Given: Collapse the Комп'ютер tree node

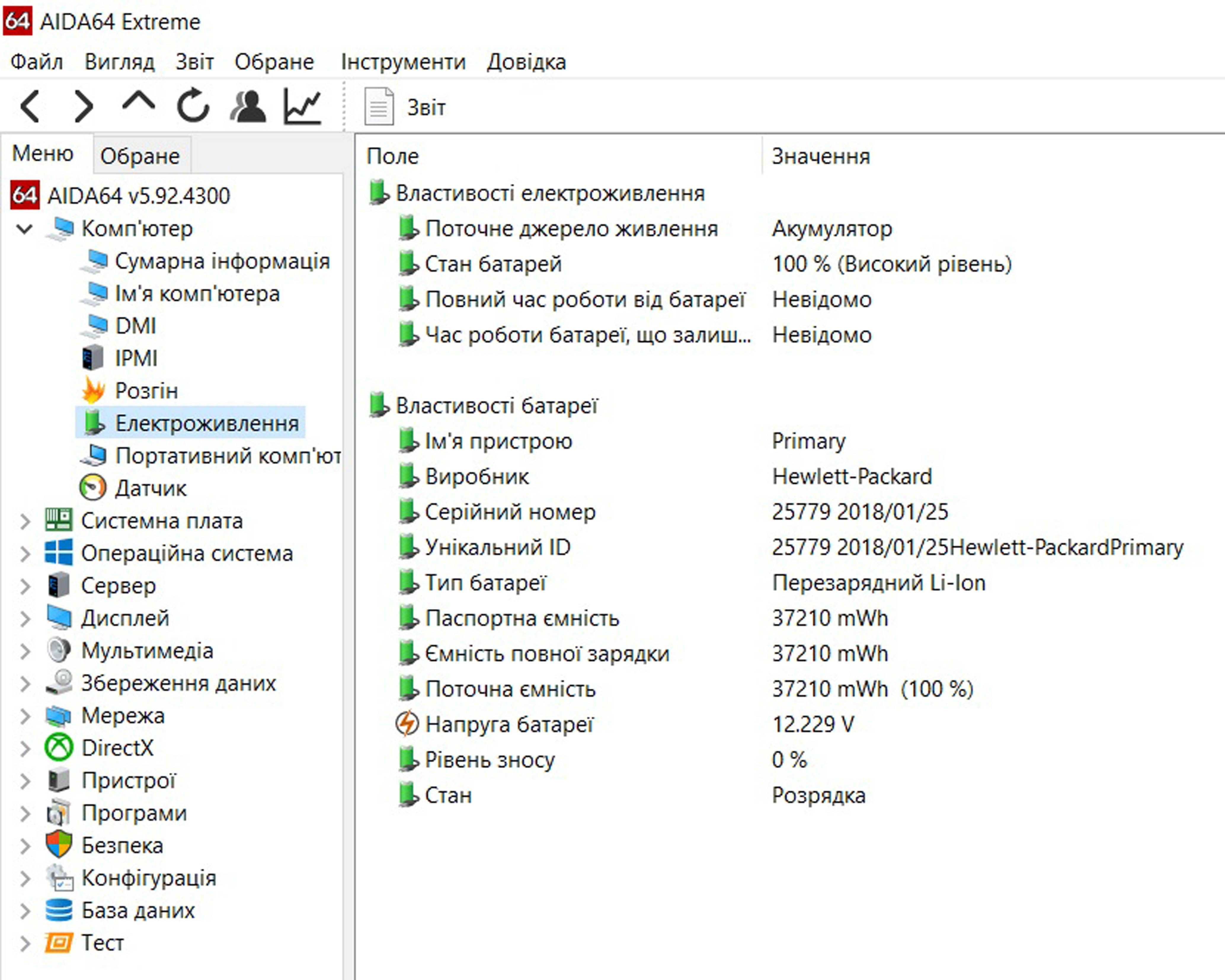Looking at the screenshot, I should 24,229.
